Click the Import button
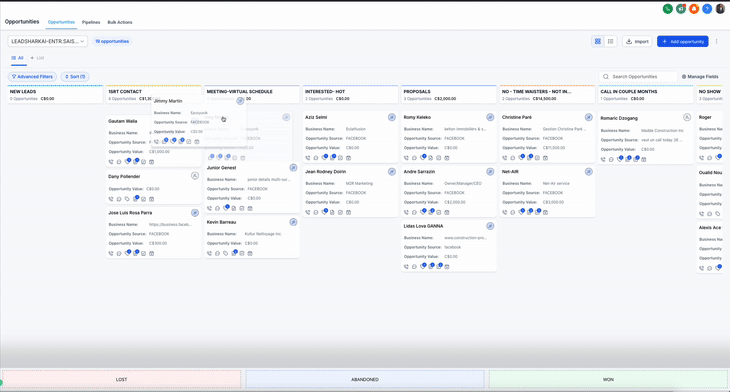The width and height of the screenshot is (730, 392). click(637, 41)
